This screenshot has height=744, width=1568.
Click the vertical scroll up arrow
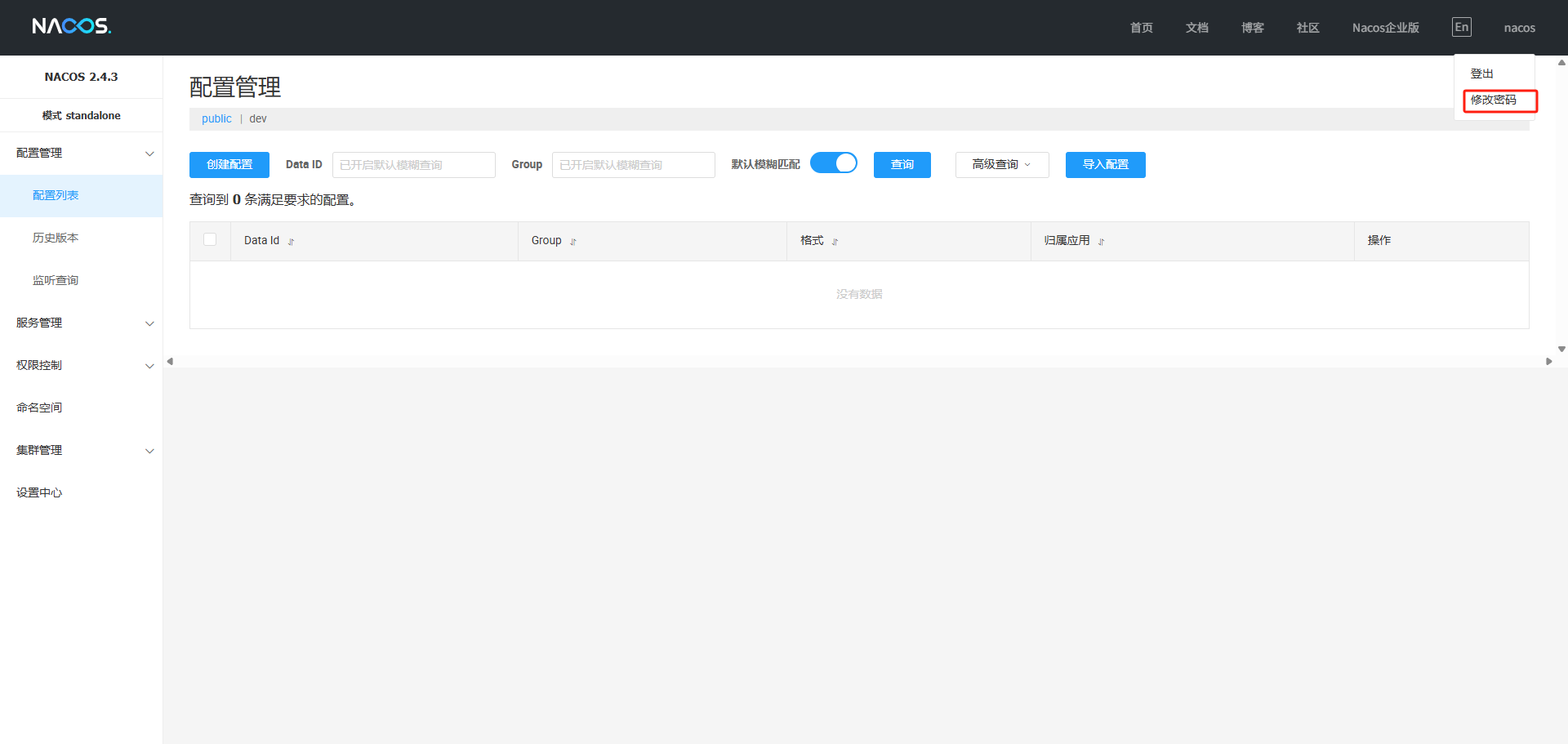(1561, 62)
